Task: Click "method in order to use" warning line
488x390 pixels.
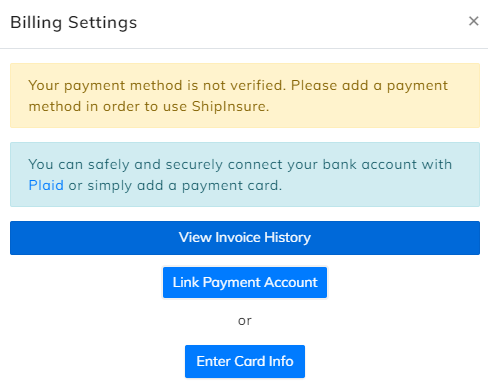Action: [108, 107]
